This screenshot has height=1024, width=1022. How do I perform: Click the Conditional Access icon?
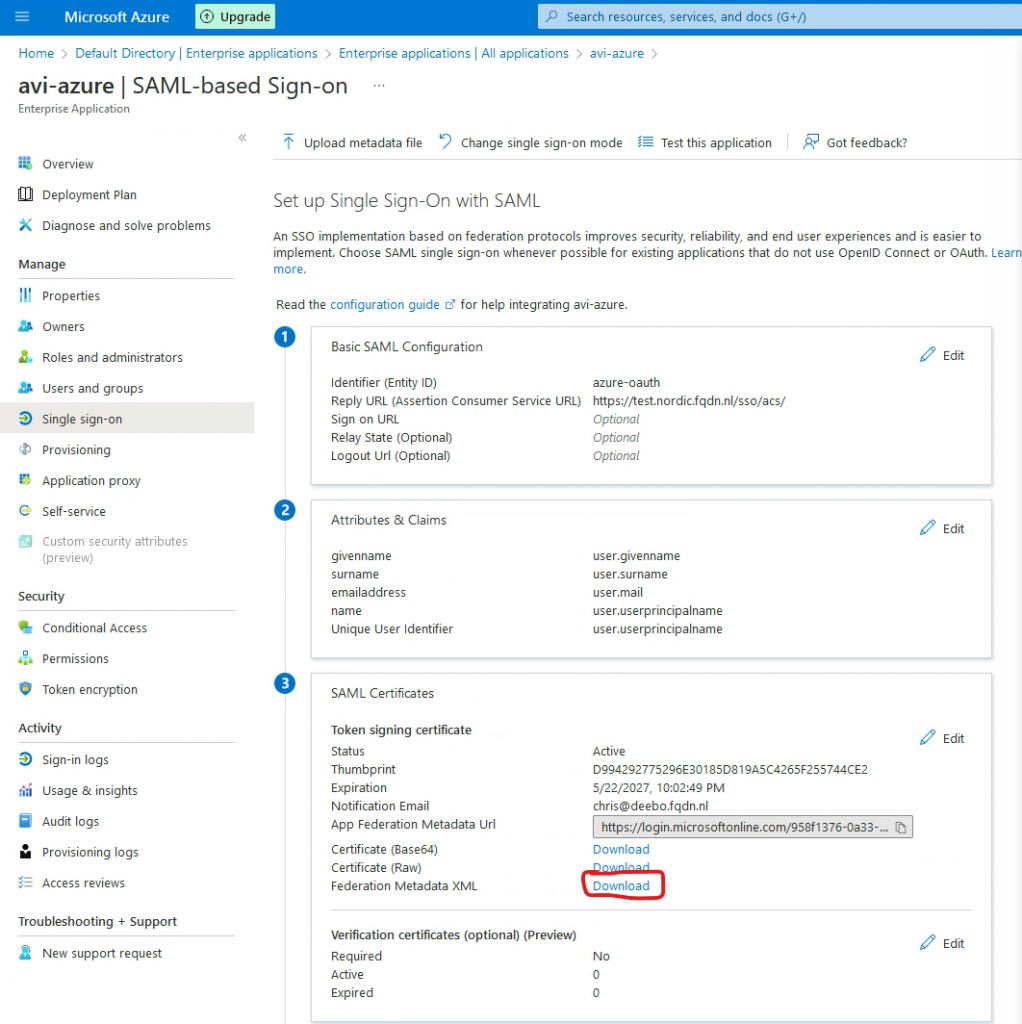coord(25,627)
